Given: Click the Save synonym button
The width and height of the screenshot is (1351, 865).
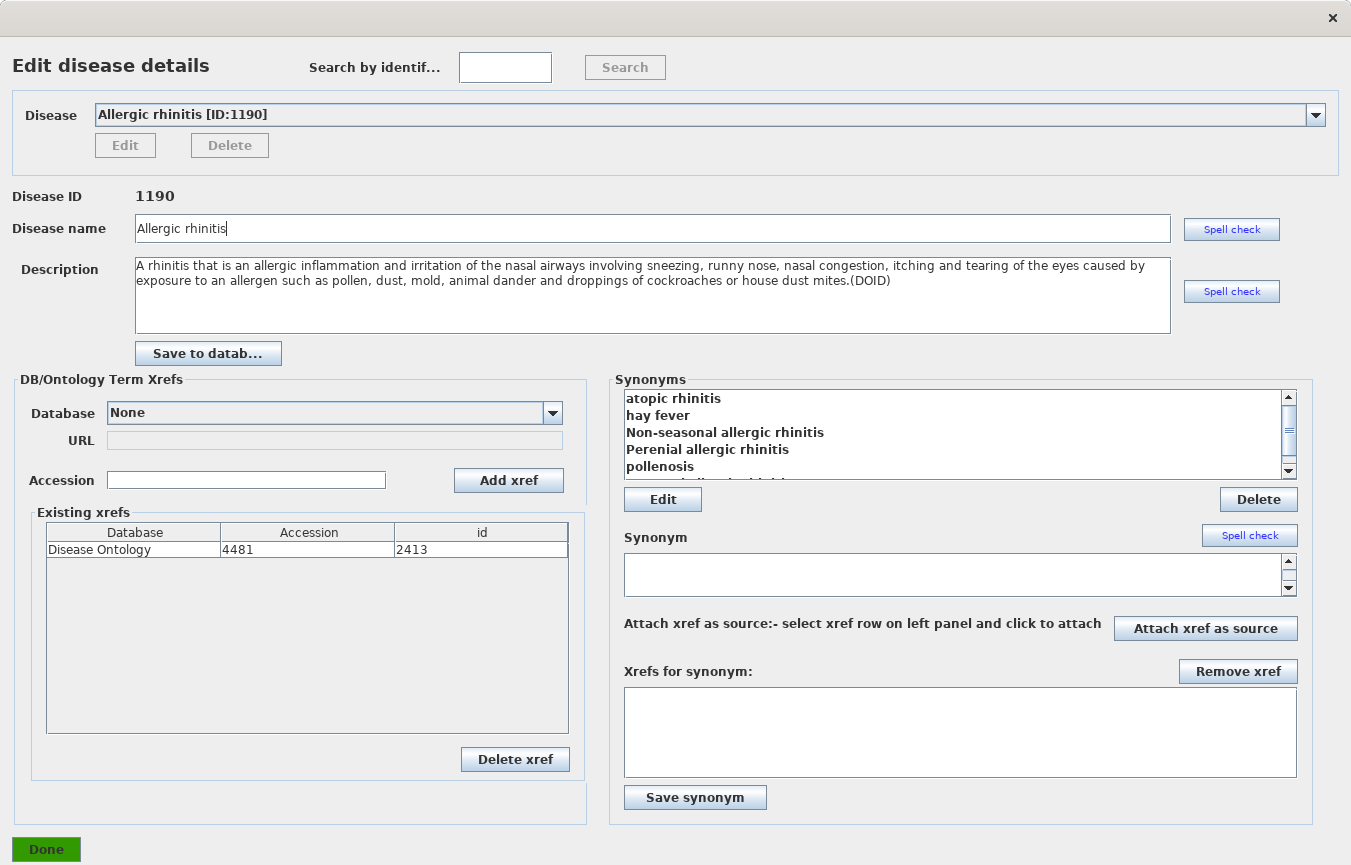Looking at the screenshot, I should (695, 798).
